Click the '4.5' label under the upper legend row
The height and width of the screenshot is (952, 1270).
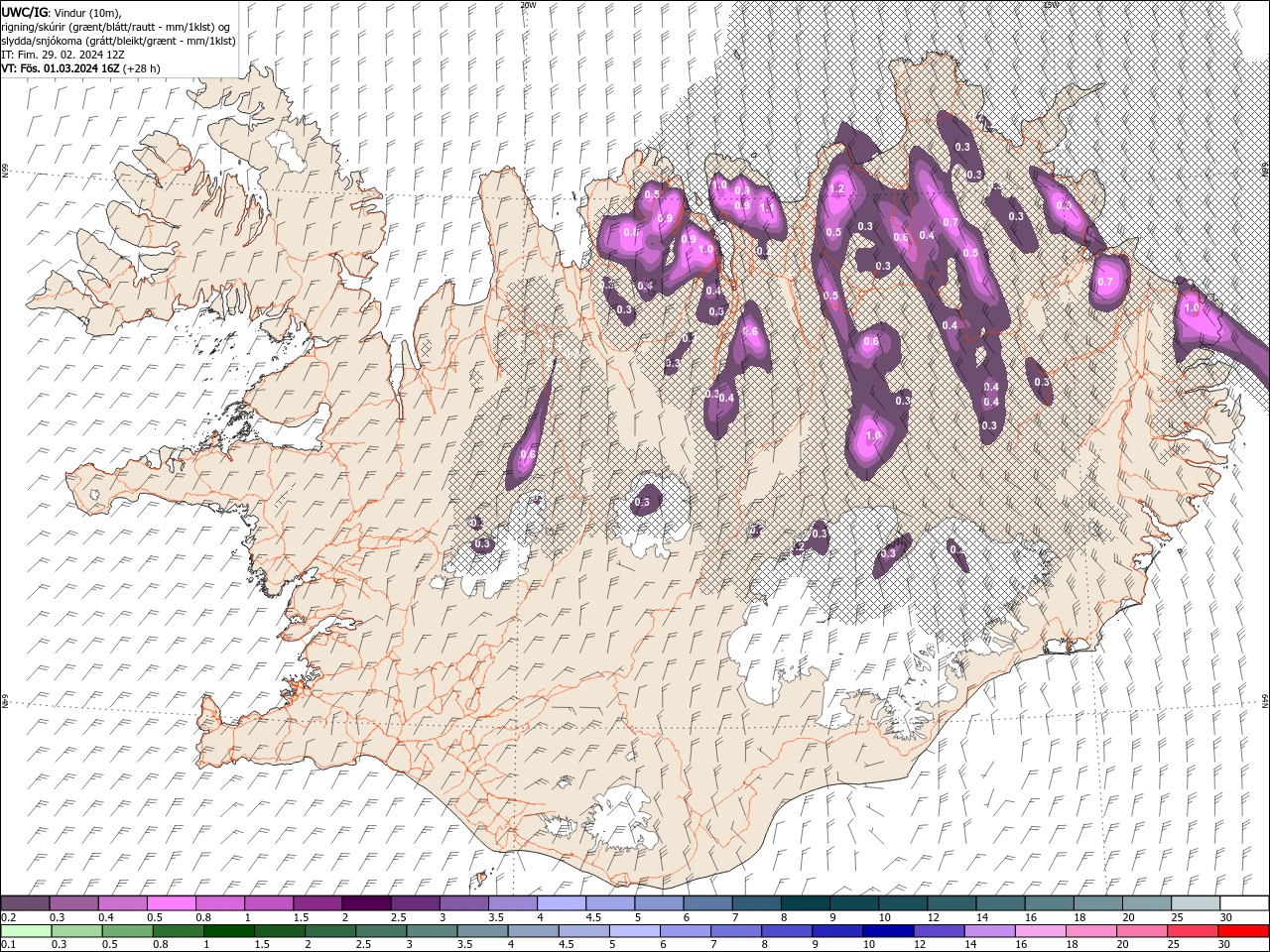click(x=593, y=917)
